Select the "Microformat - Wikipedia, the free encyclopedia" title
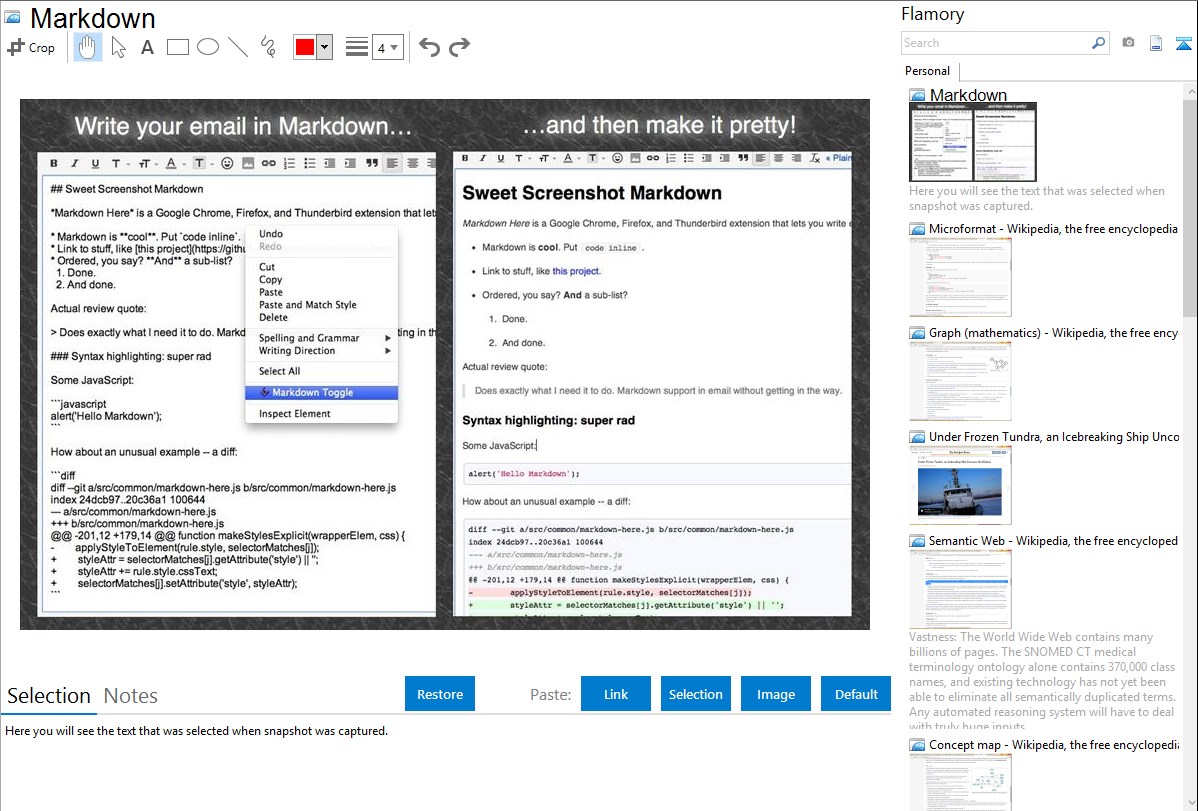This screenshot has width=1198, height=811. tap(1053, 229)
